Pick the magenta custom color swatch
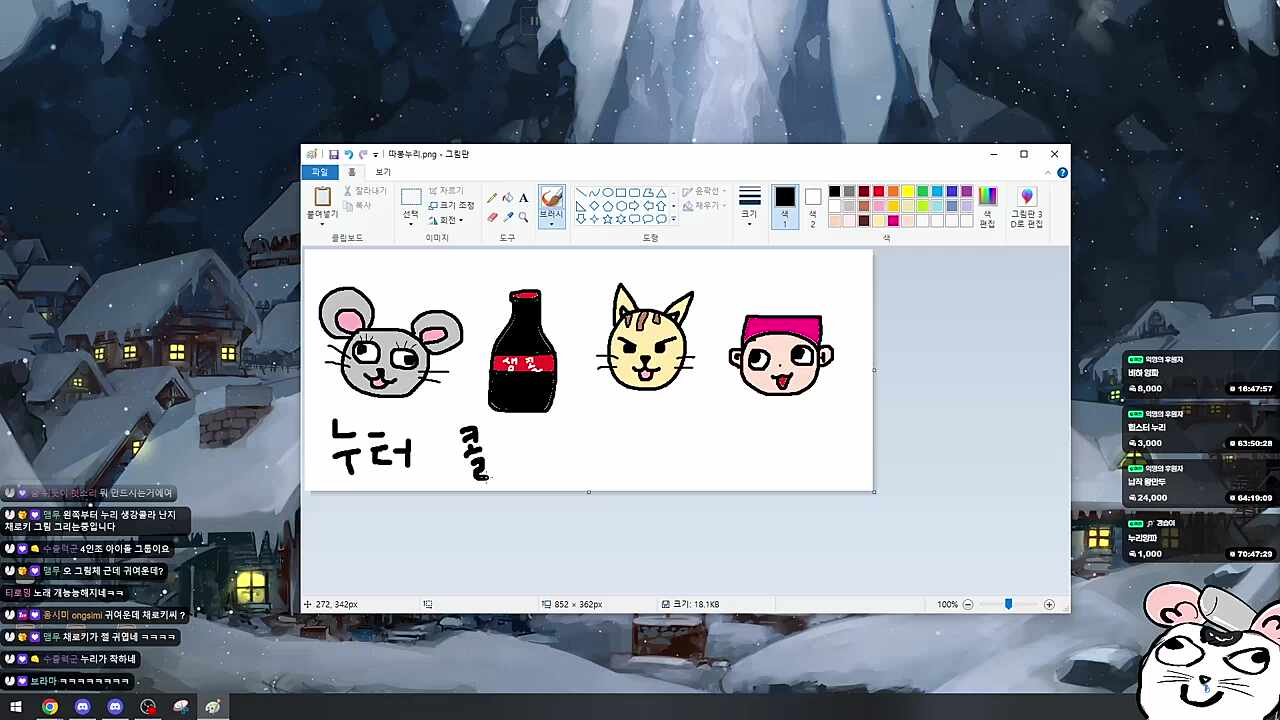1280x720 pixels. (893, 221)
